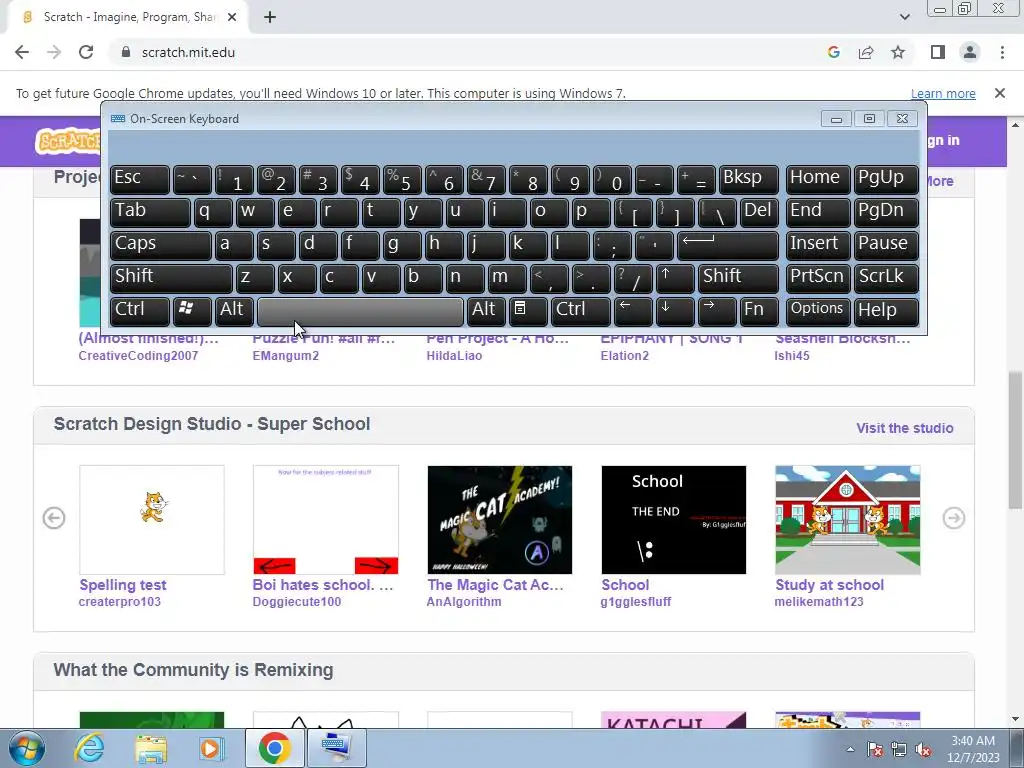
Task: Click the down arrow key on On-Screen Keyboard
Action: (675, 310)
